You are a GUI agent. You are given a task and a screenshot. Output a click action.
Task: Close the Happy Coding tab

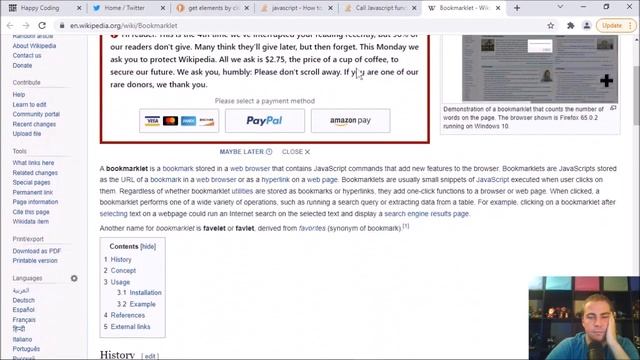[79, 8]
